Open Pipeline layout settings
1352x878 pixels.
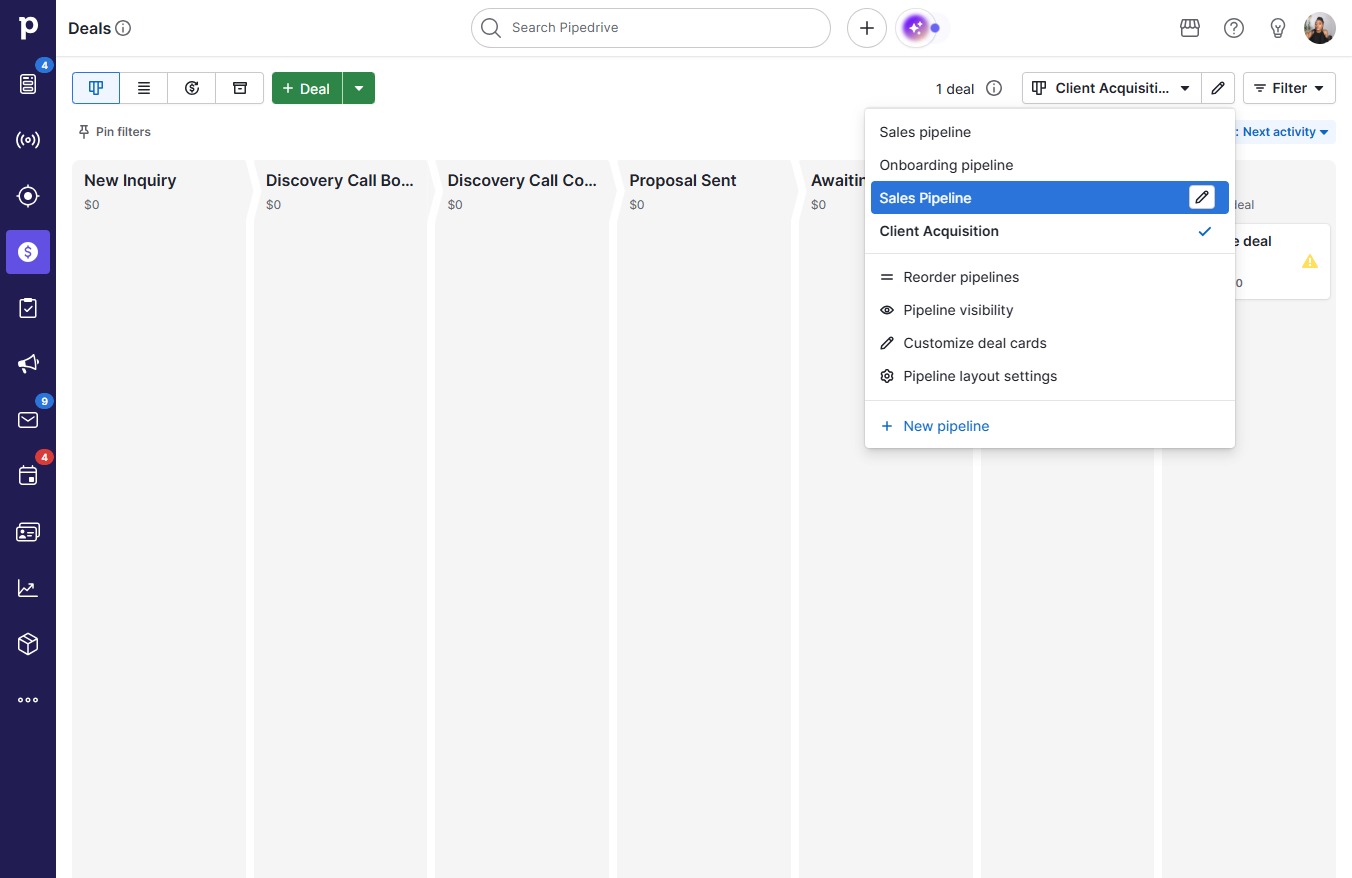click(x=1050, y=376)
